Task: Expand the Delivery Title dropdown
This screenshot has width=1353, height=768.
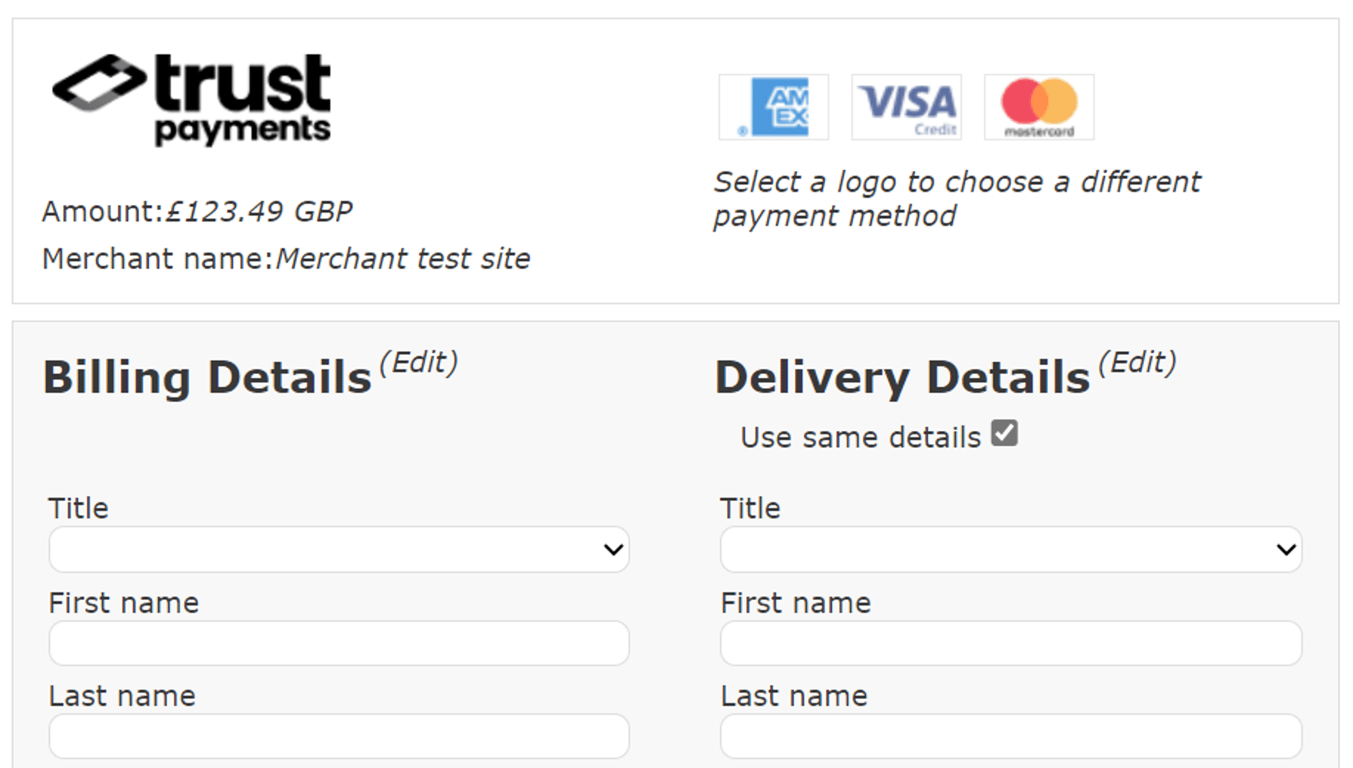Action: coord(1011,550)
